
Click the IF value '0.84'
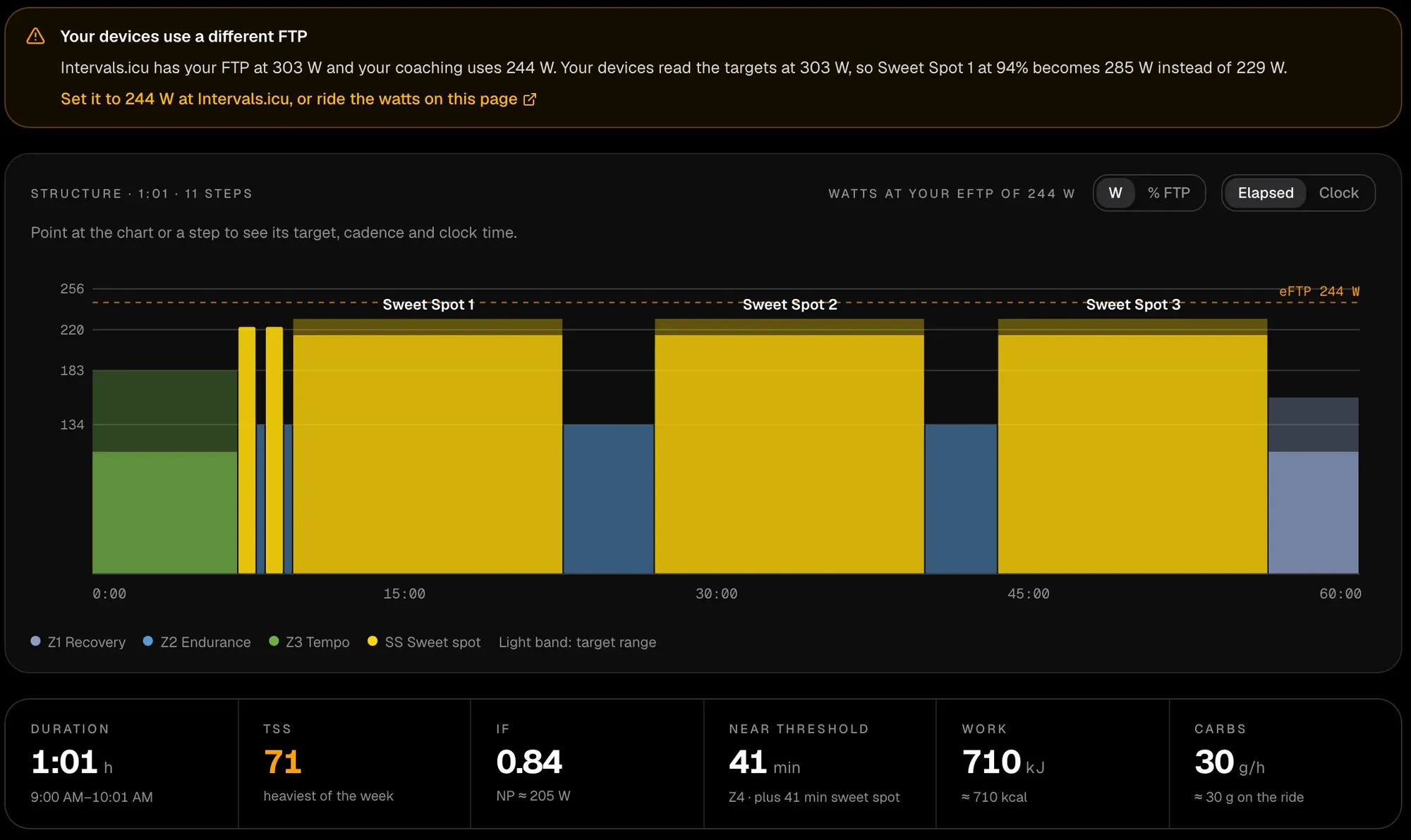point(529,762)
